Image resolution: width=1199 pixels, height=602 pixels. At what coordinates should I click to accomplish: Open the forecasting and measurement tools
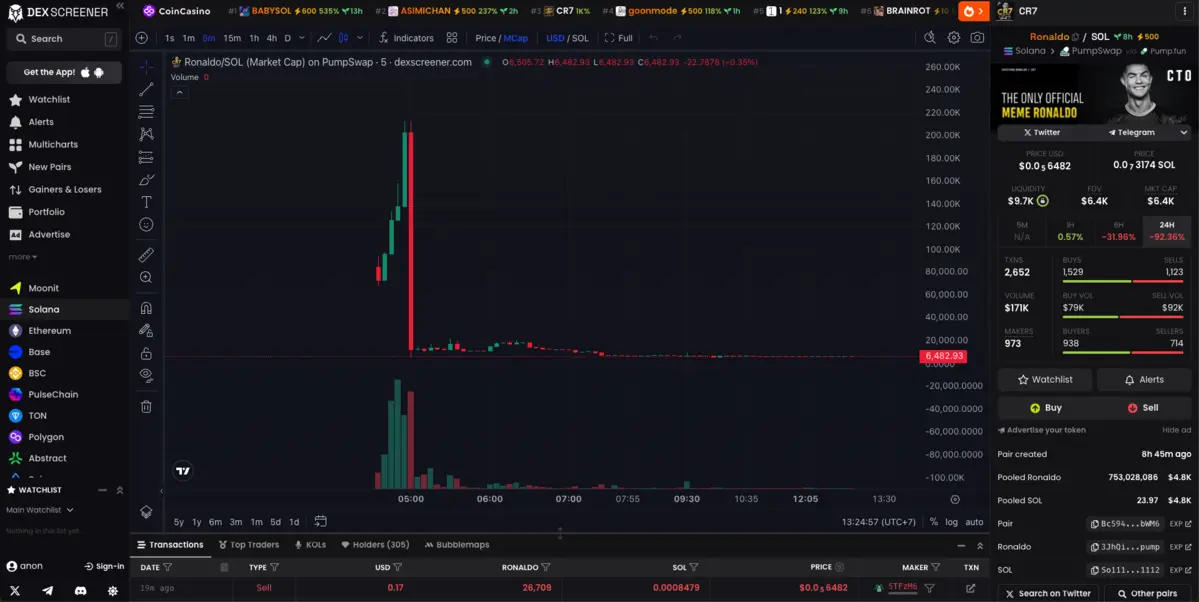click(x=146, y=157)
